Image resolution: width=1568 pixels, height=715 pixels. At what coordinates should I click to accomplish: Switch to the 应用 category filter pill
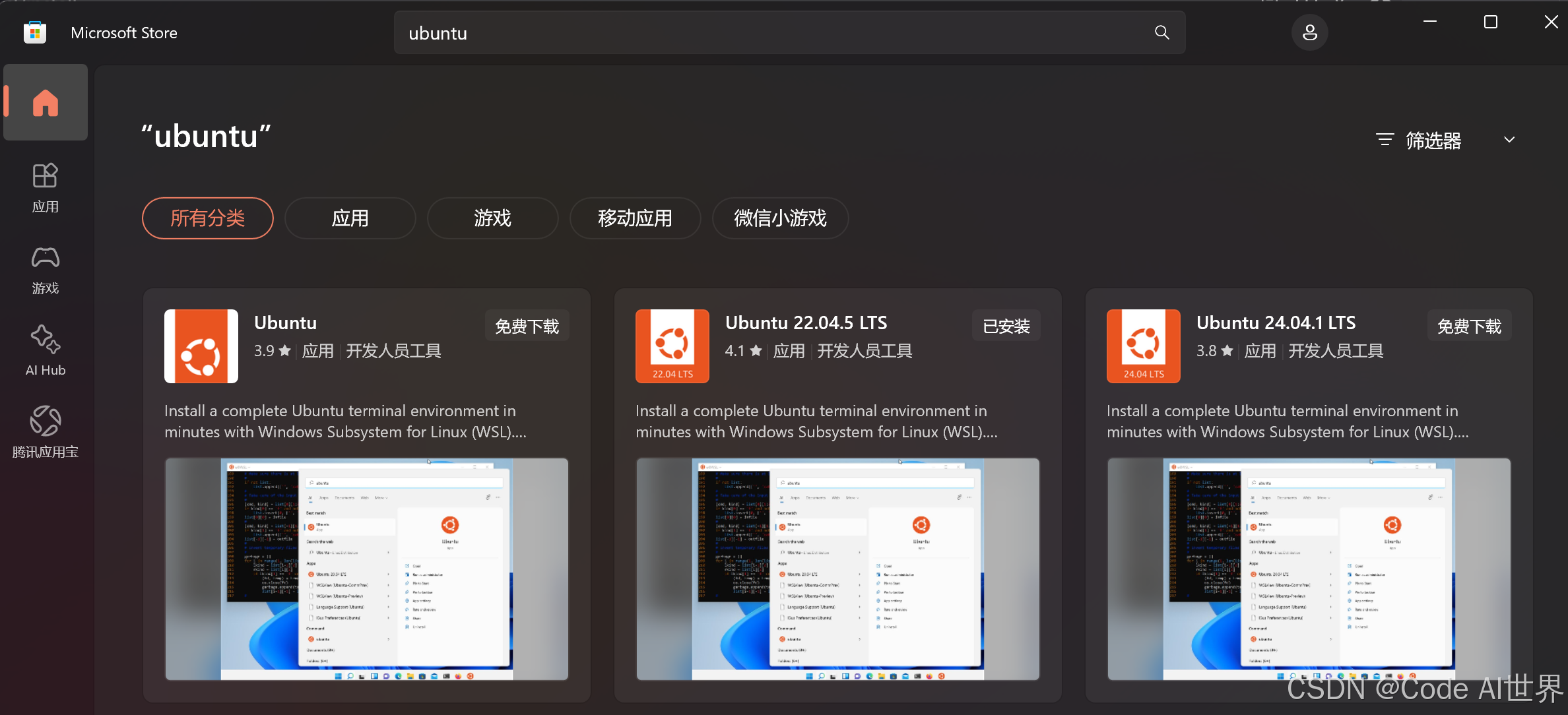350,218
